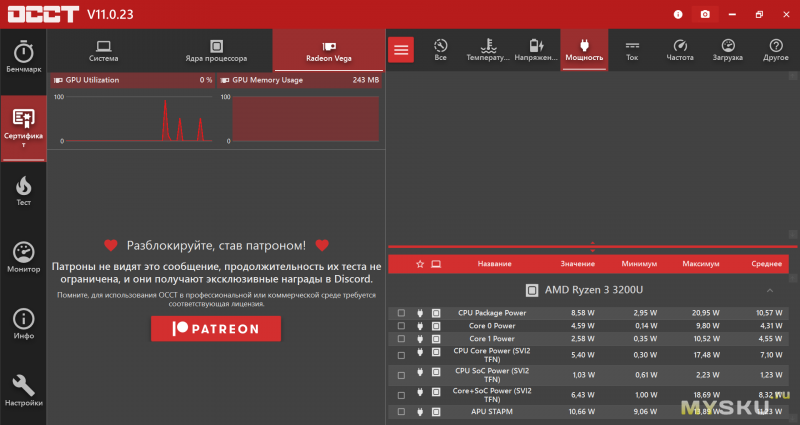Open the Тест flame section

(23, 191)
